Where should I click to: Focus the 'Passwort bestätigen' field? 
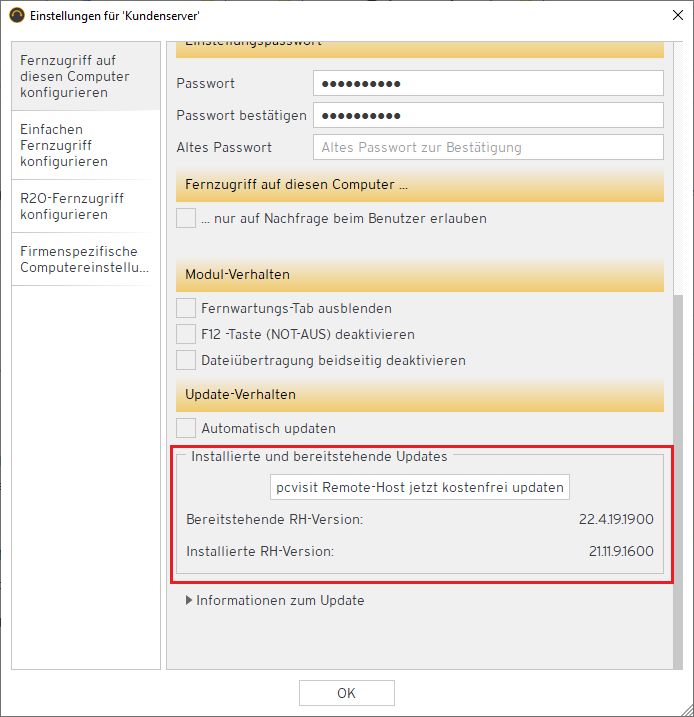pos(488,115)
